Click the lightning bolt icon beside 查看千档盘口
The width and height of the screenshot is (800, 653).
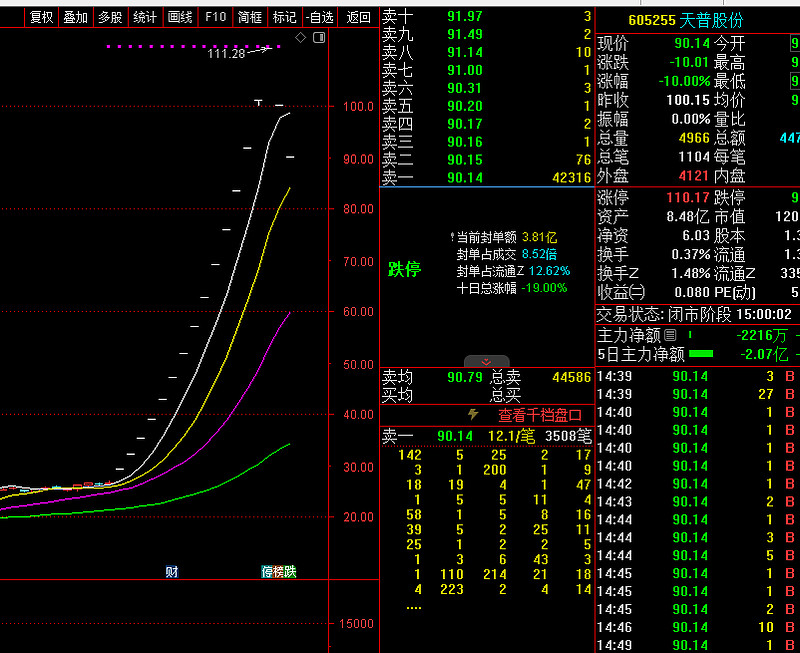coord(474,414)
